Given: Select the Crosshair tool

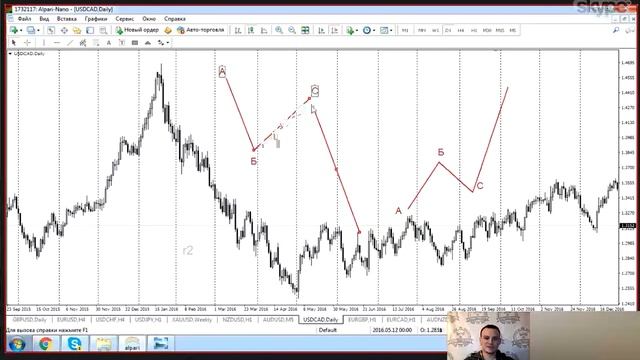Looking at the screenshot, I should click(27, 42).
